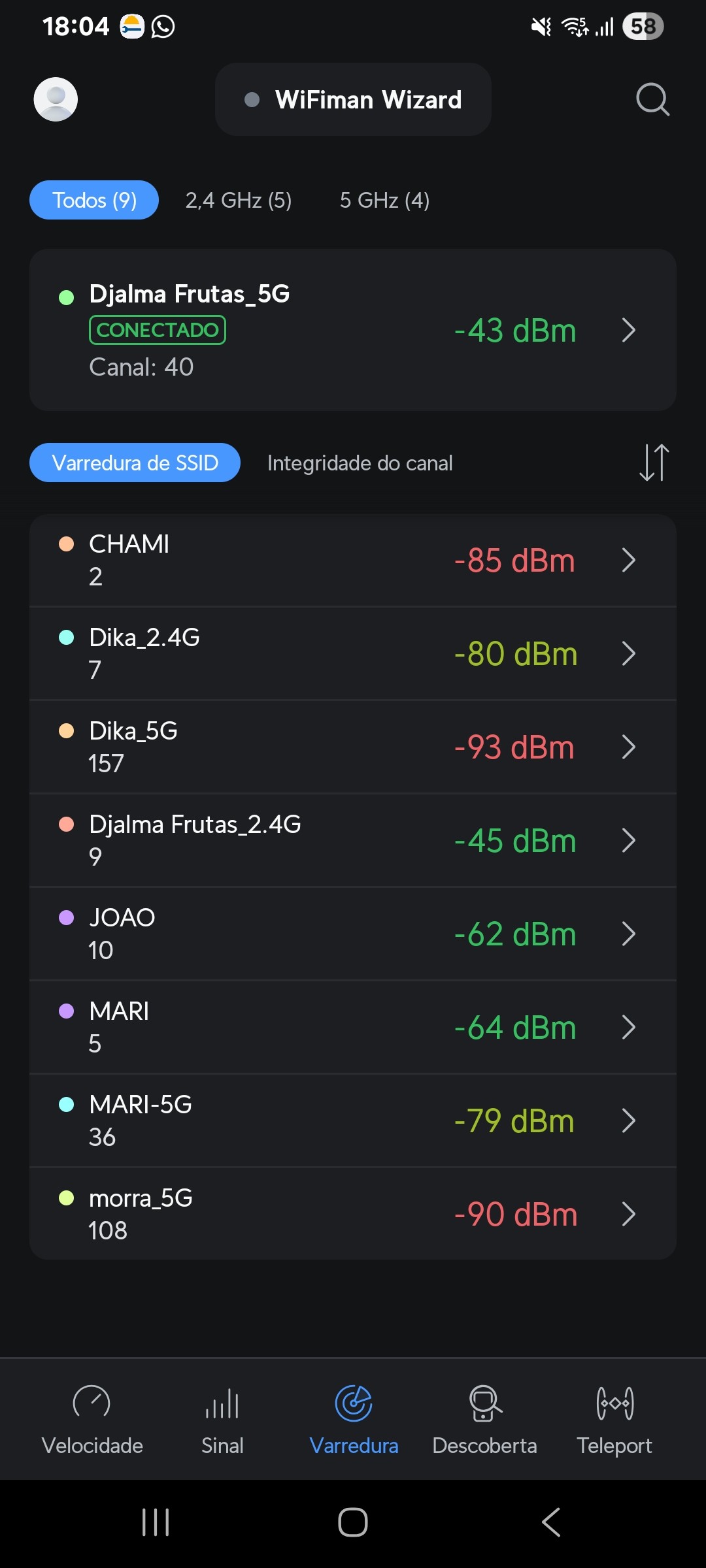Open the user profile avatar
Image resolution: width=706 pixels, height=1568 pixels.
coord(56,99)
